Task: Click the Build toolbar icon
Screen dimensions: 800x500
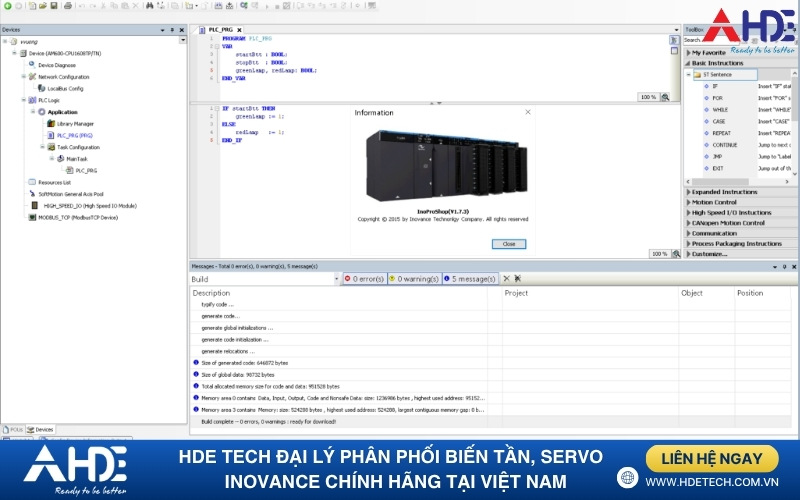Action: pyautogui.click(x=218, y=6)
